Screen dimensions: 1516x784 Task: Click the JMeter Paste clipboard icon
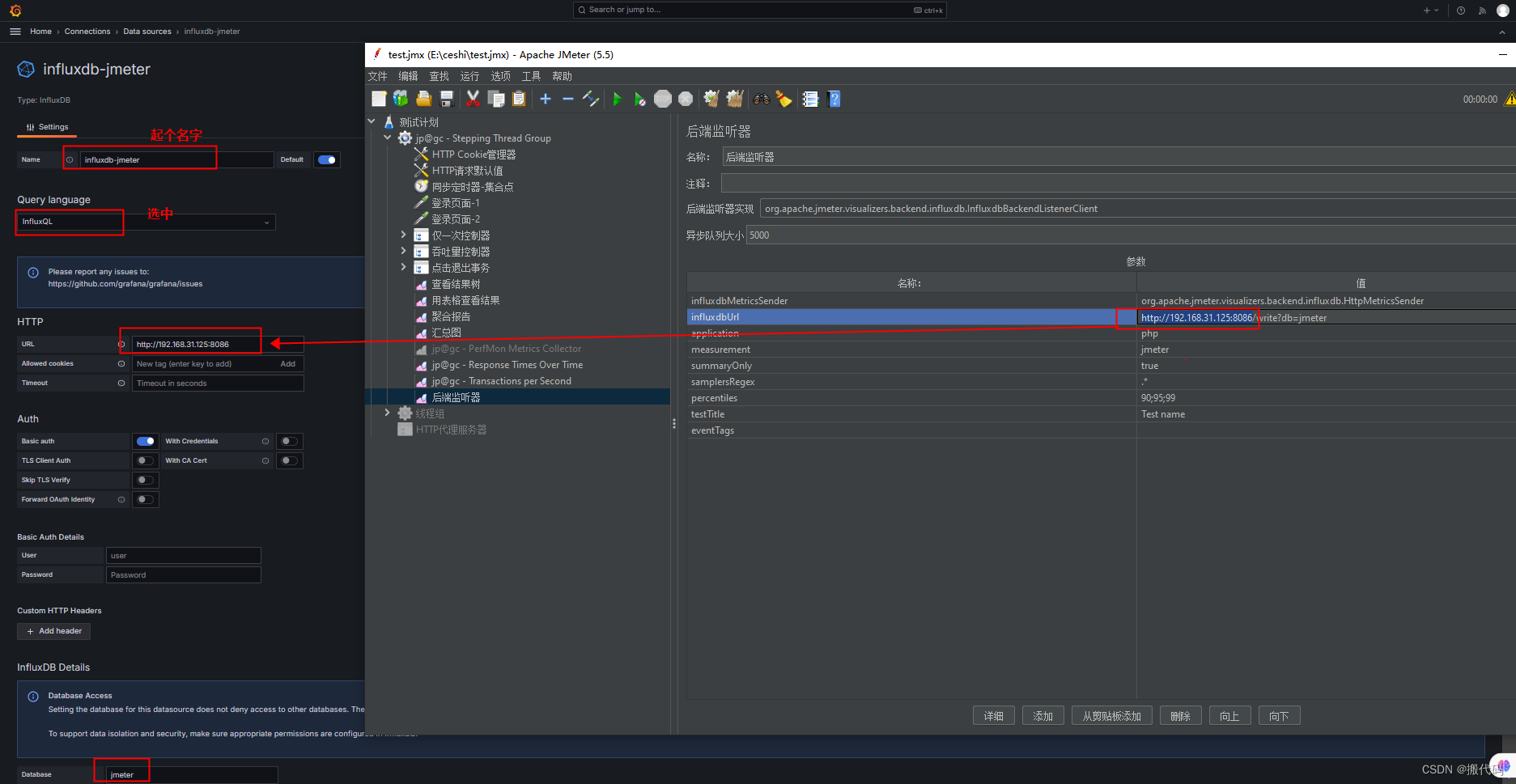[519, 99]
